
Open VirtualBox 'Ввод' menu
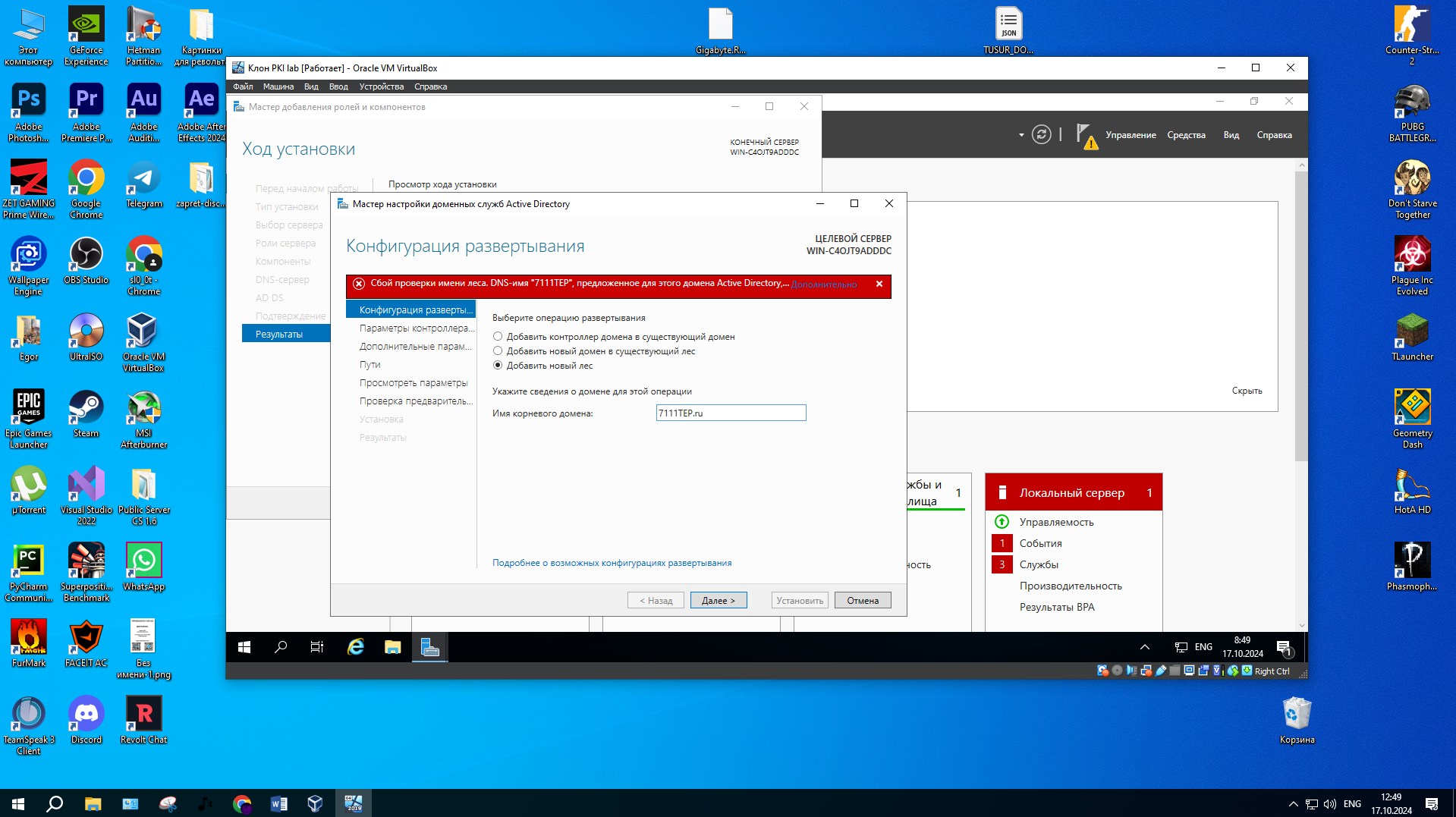coord(338,86)
